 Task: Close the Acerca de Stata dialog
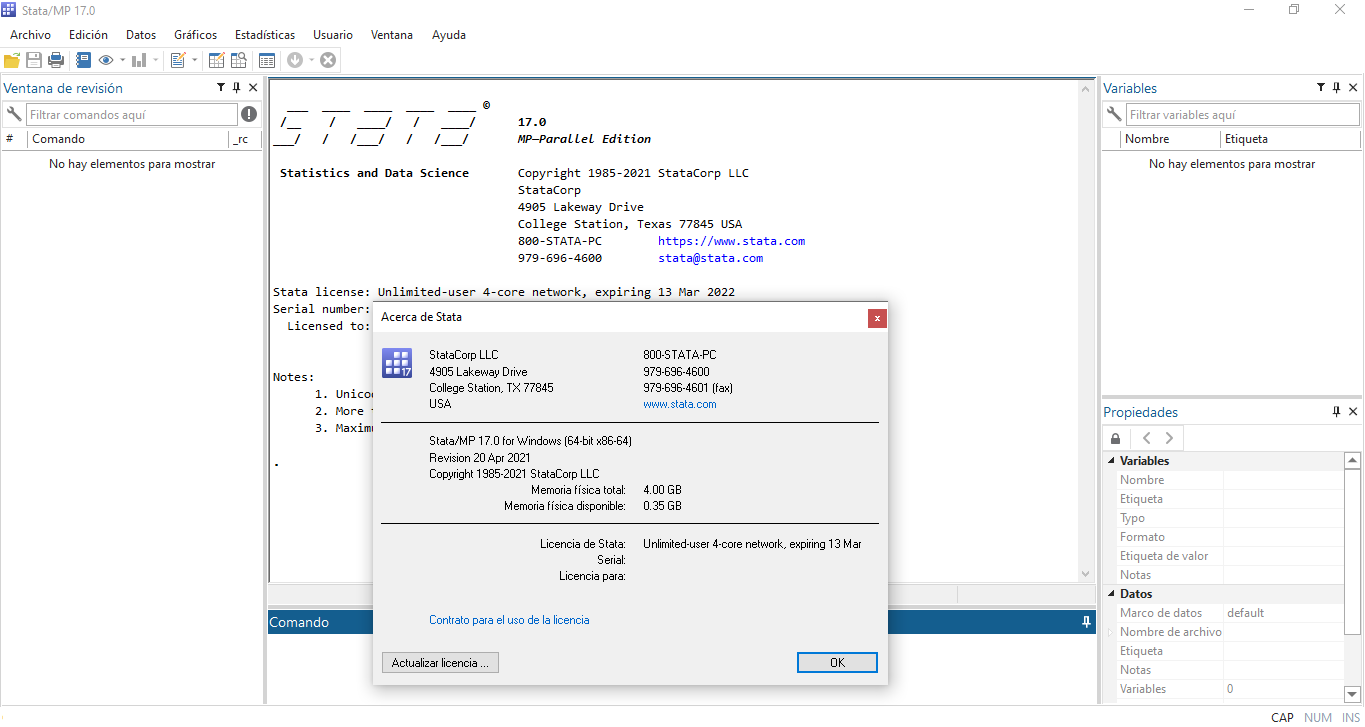point(877,318)
